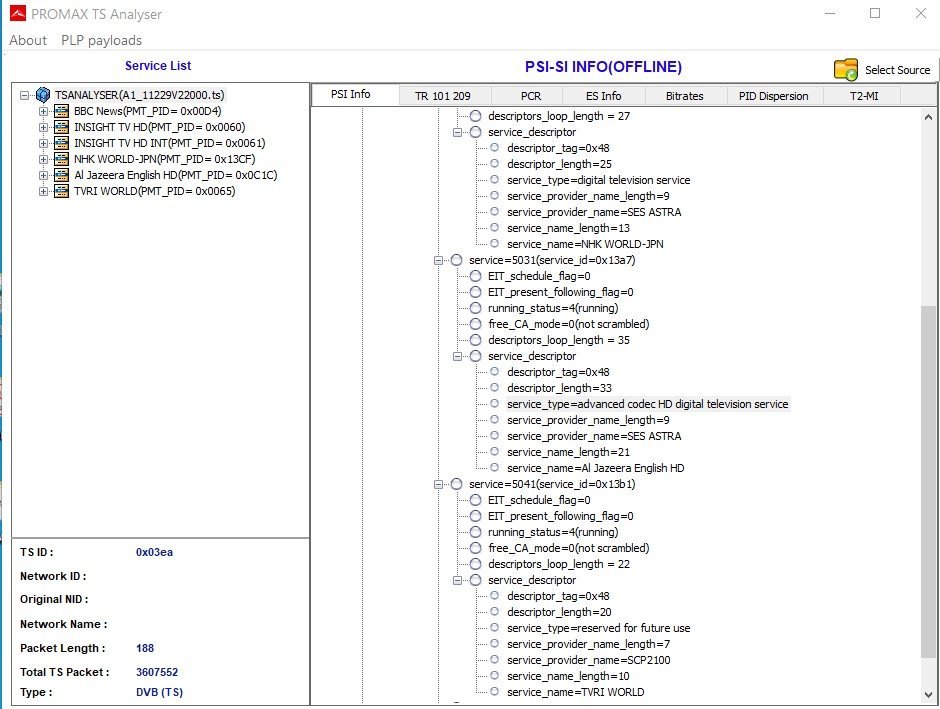Image resolution: width=940 pixels, height=709 pixels.
Task: Expand the INSIGHT TV HD INT node
Action: coord(43,143)
